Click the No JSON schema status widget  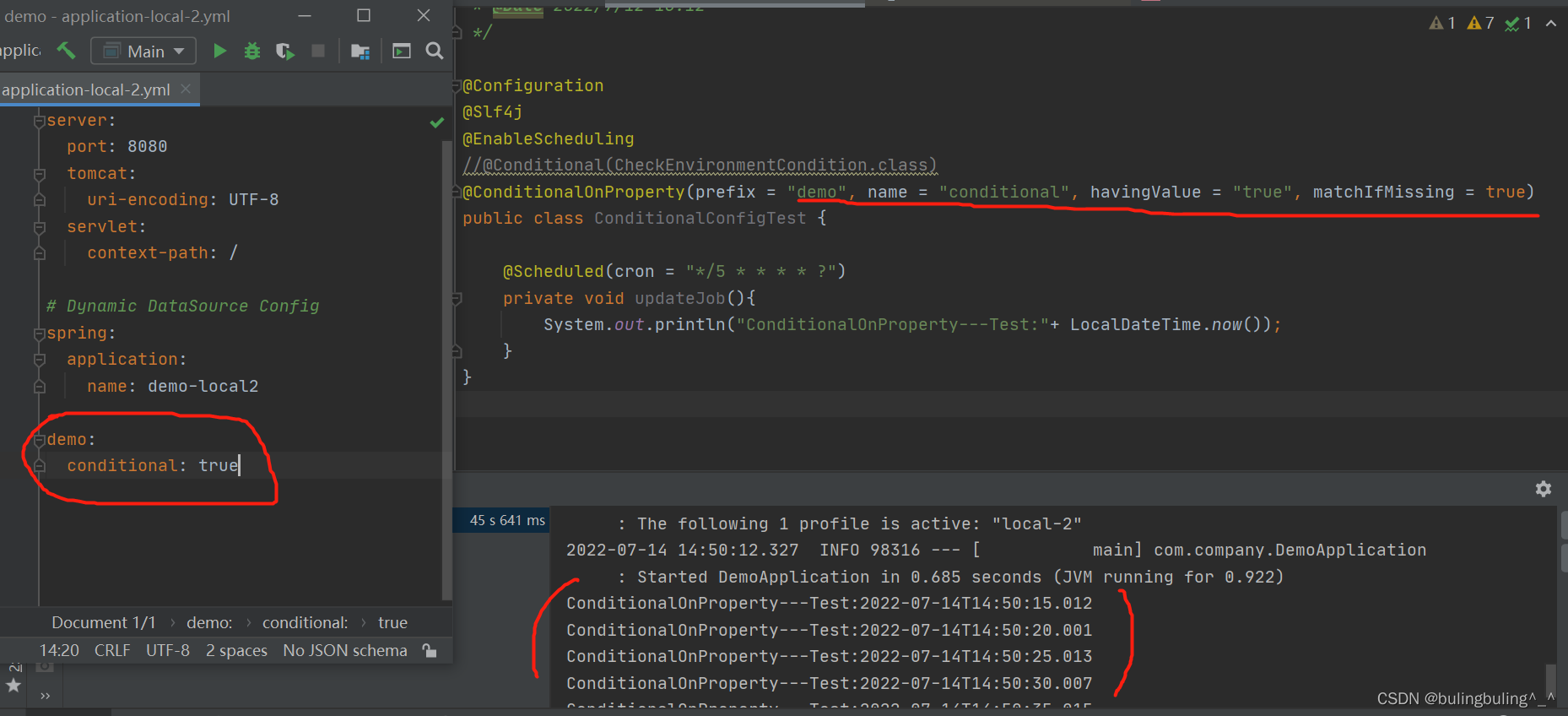click(344, 650)
